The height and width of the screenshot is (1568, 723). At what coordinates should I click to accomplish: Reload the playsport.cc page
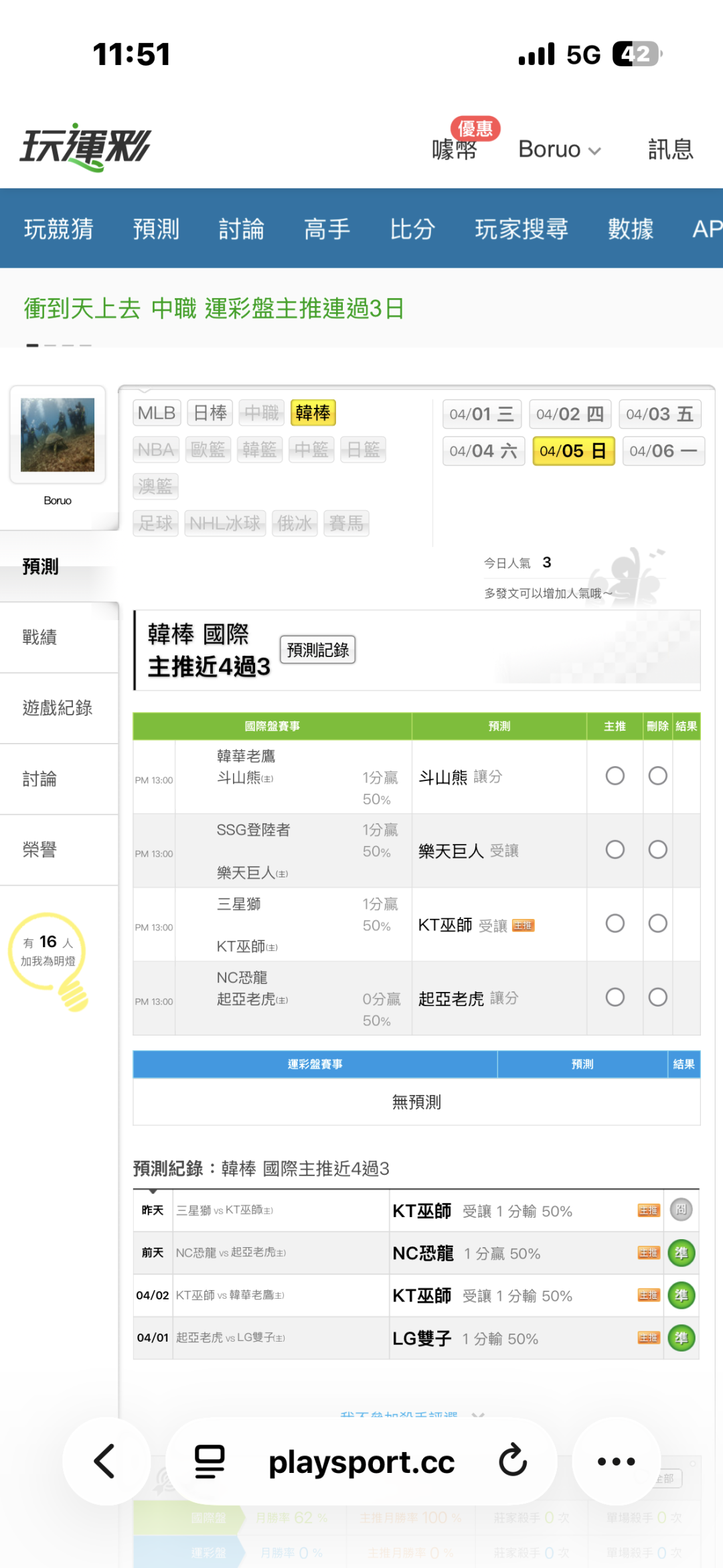coord(513,1461)
